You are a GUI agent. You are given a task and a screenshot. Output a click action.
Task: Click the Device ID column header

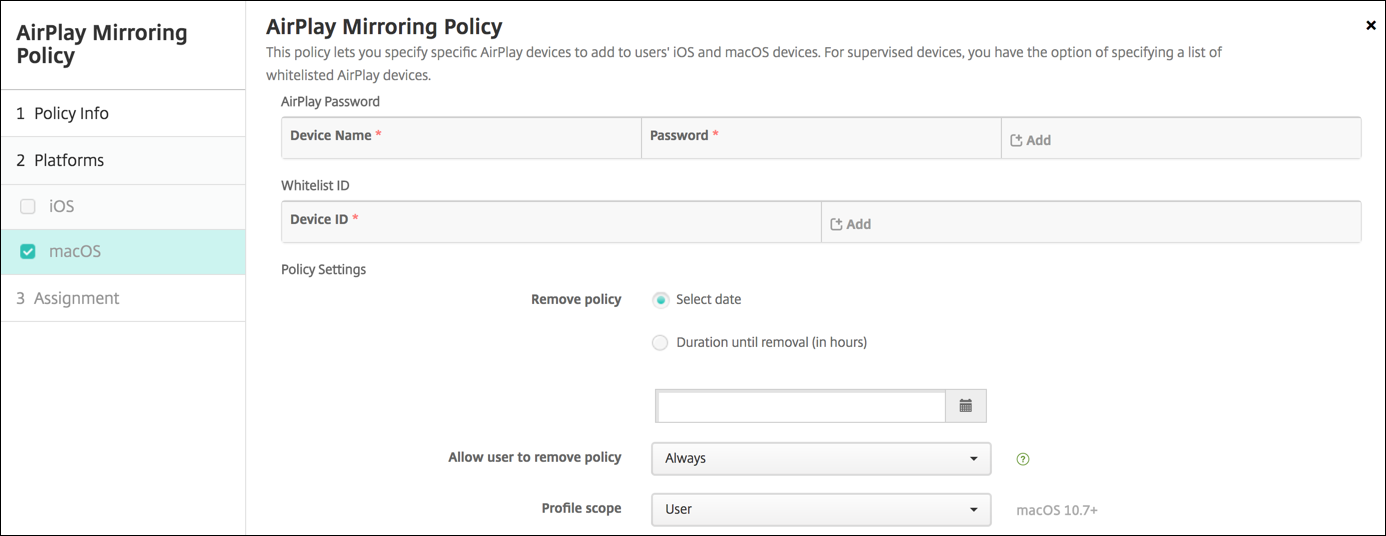click(319, 220)
